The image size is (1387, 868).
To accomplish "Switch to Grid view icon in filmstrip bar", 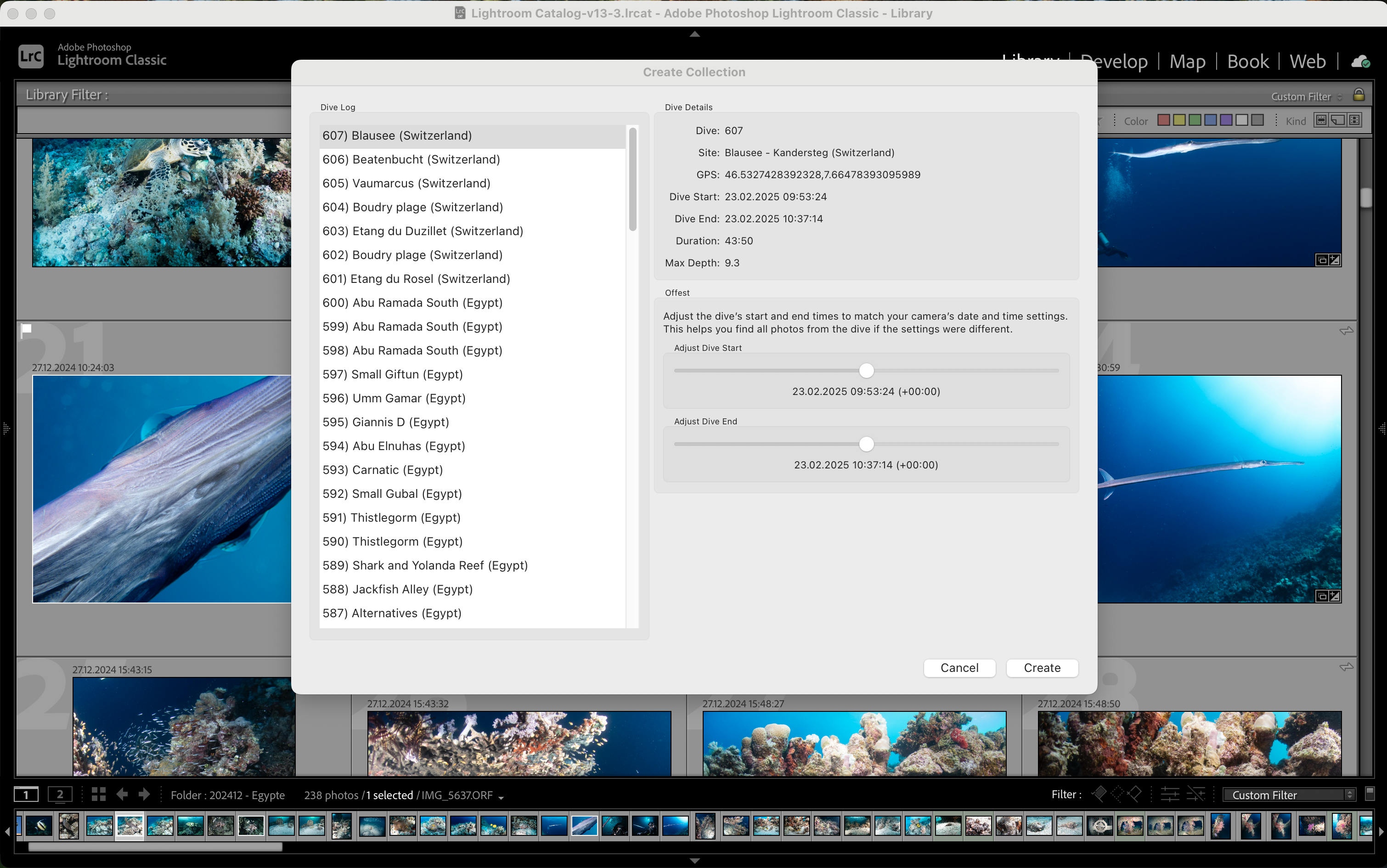I will (x=99, y=795).
